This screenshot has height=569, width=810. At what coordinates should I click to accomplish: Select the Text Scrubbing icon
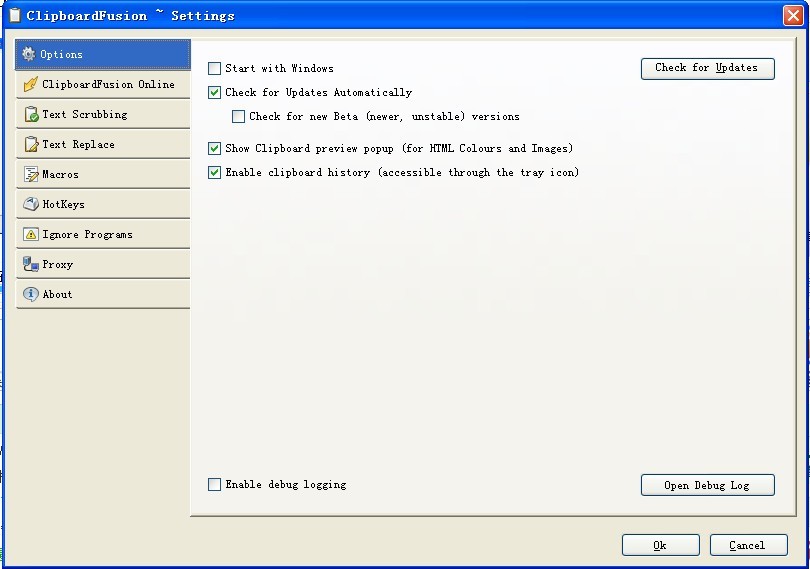[x=30, y=115]
